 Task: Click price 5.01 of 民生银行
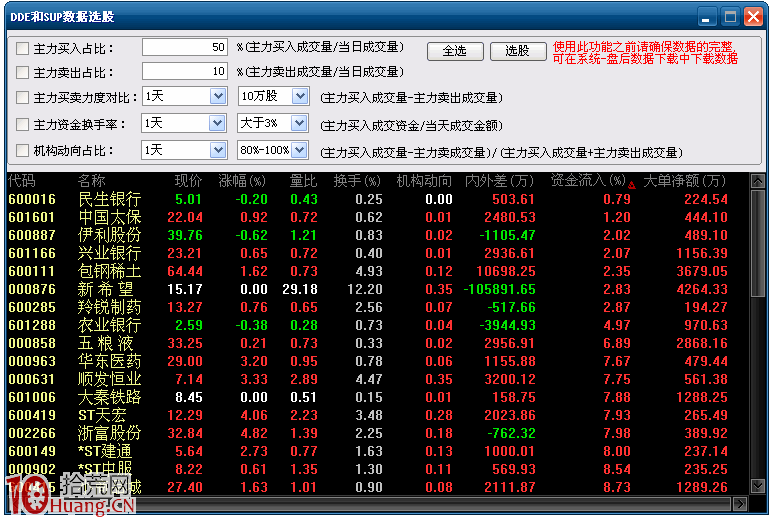tap(189, 199)
